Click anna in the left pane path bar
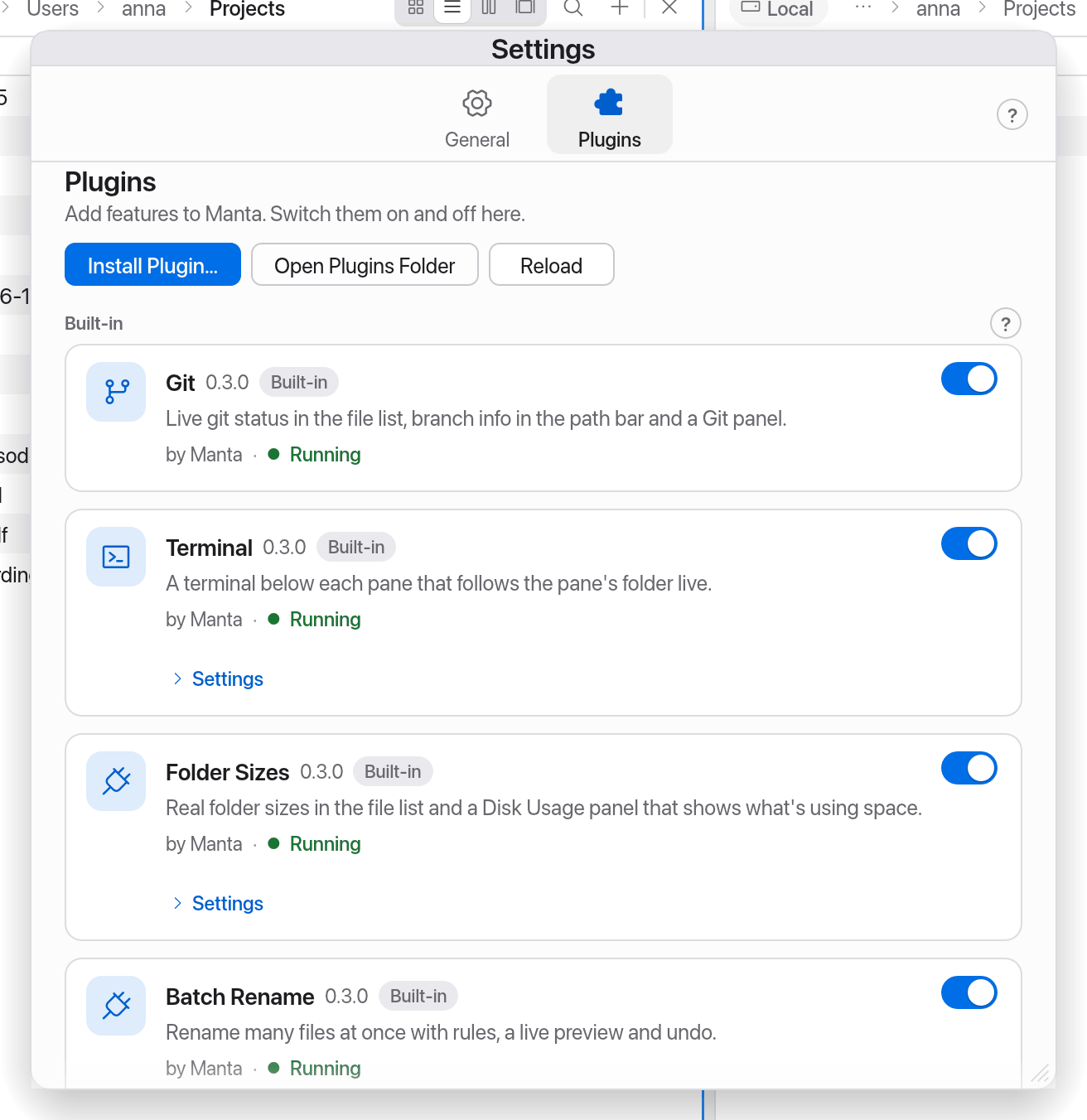The height and width of the screenshot is (1120, 1087). coord(143,9)
